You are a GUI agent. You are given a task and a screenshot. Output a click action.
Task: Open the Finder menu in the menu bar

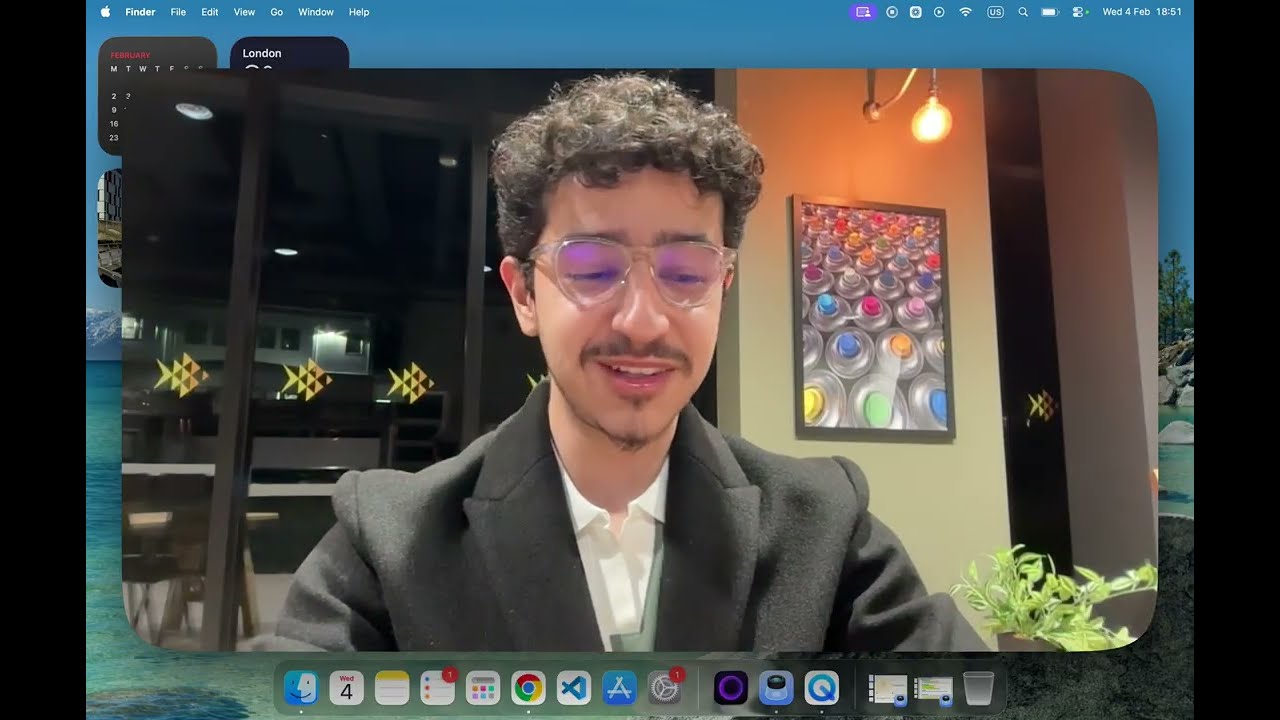click(140, 12)
